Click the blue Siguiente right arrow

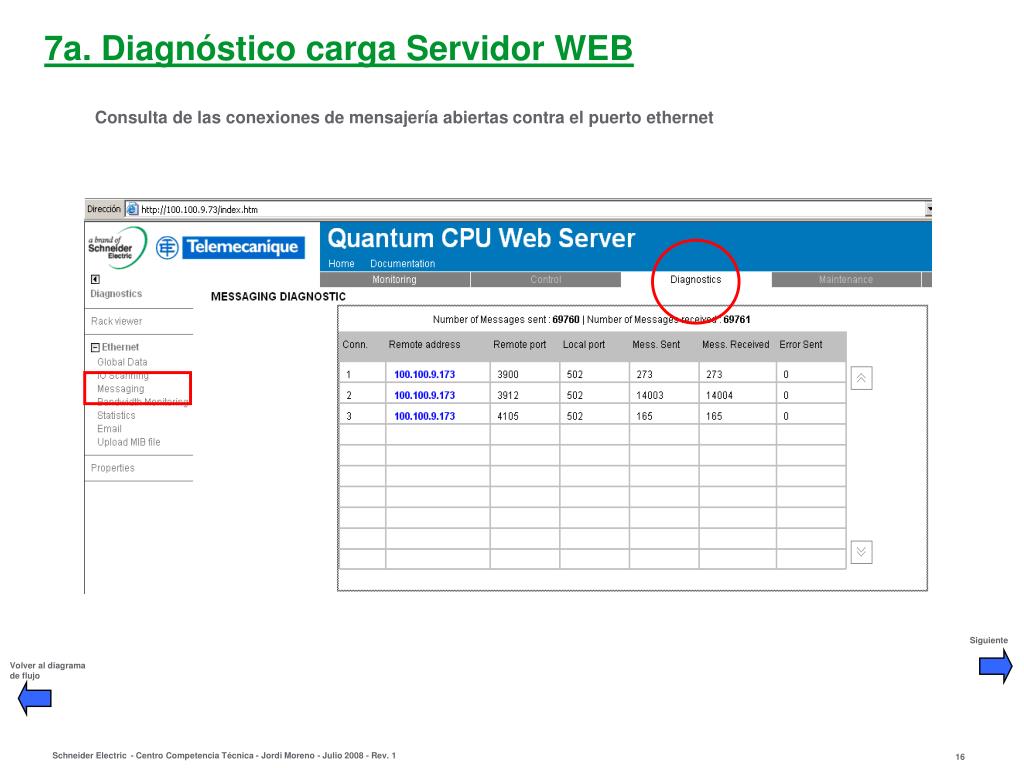[995, 666]
